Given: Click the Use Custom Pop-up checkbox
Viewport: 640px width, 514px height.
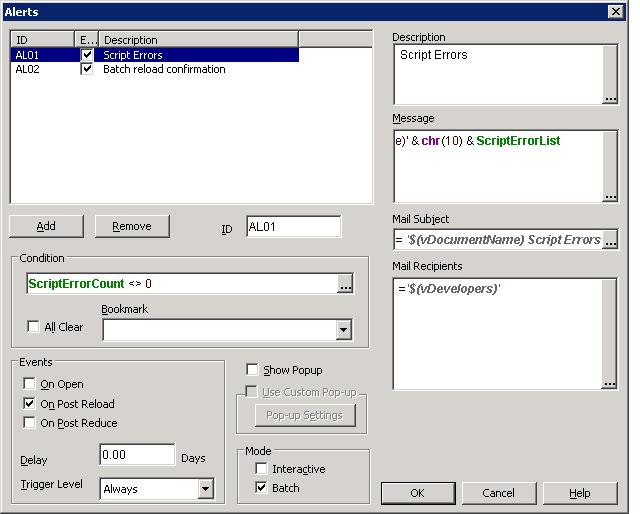Looking at the screenshot, I should click(x=251, y=392).
